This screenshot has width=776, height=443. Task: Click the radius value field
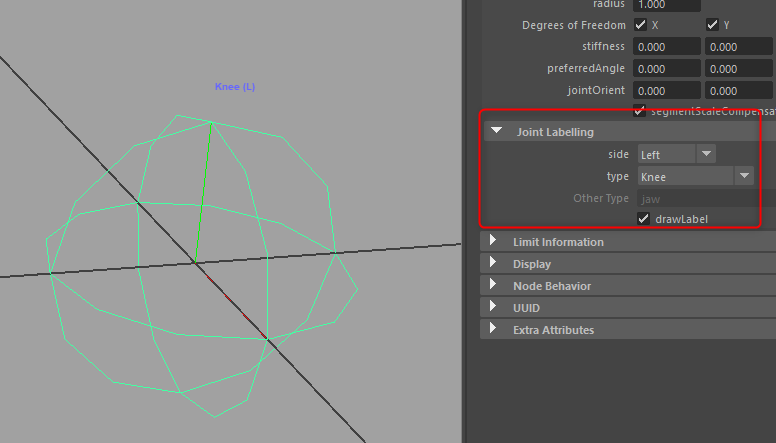coord(666,5)
